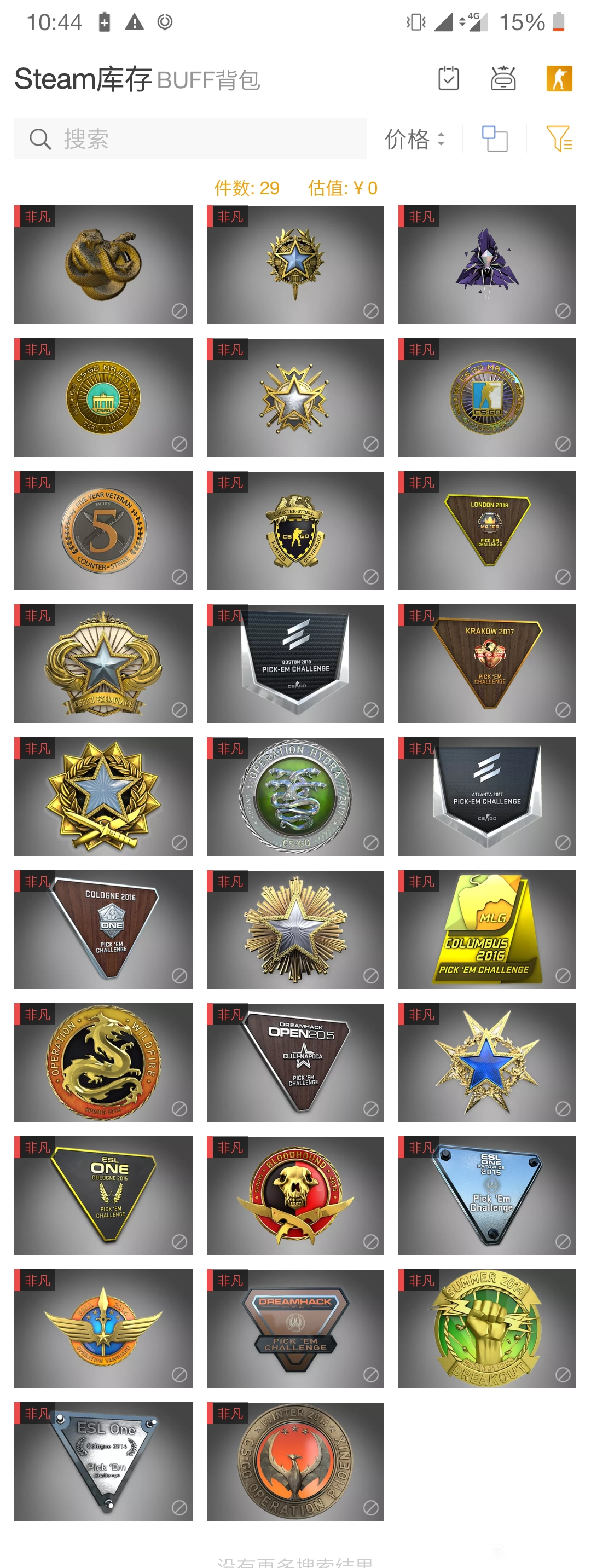
Task: Open the Bloodhound 2015 coin item
Action: pos(295,1195)
